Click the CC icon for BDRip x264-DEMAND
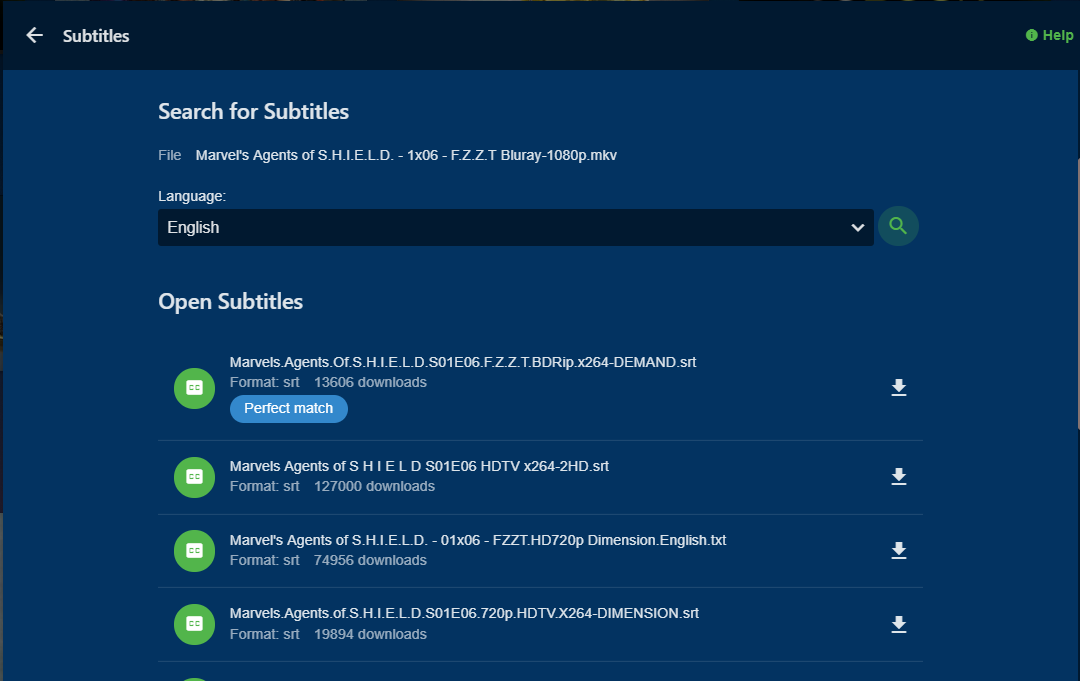 [x=195, y=388]
